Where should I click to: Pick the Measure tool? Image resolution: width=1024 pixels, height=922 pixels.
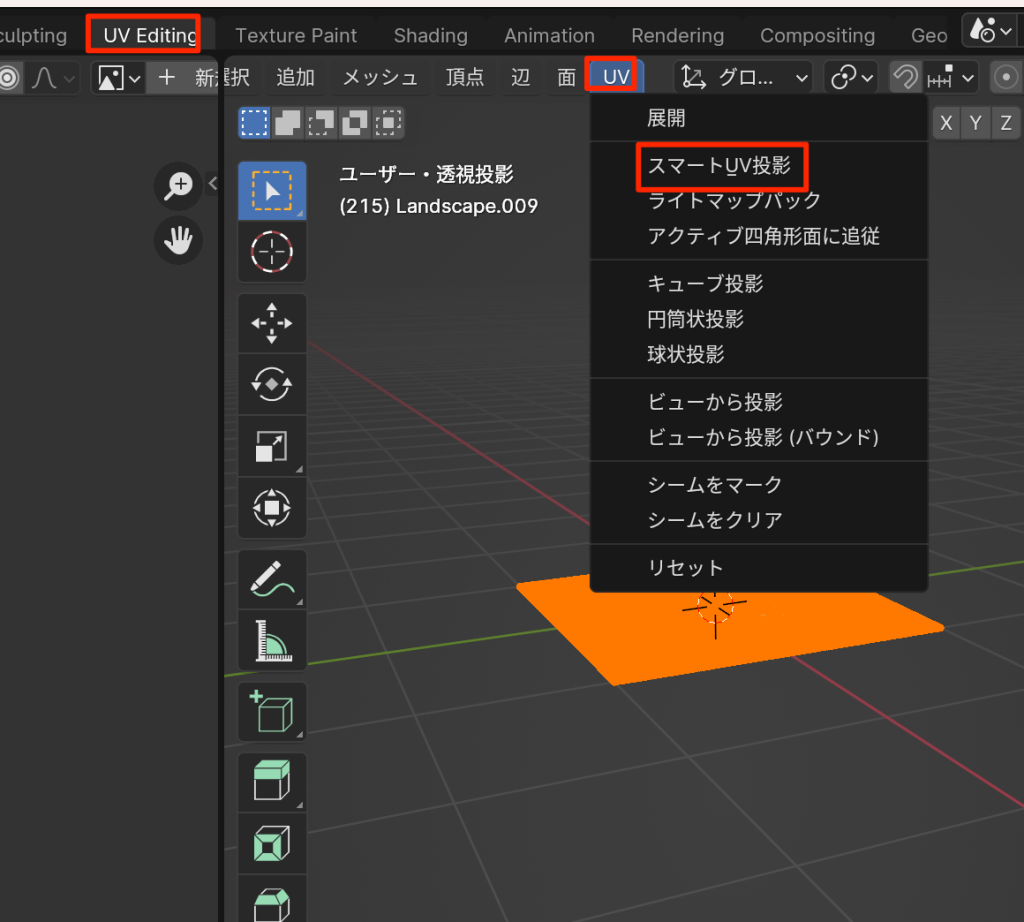271,641
